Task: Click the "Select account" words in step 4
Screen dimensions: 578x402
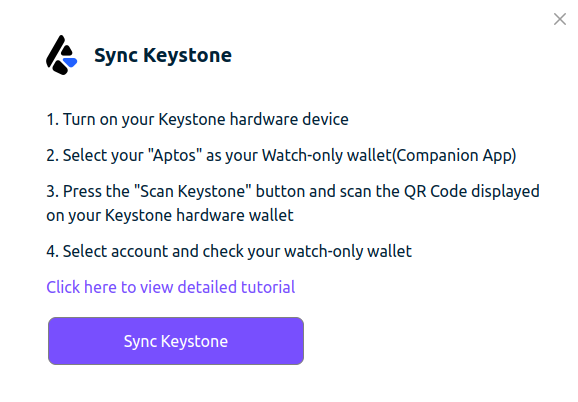Action: point(115,251)
